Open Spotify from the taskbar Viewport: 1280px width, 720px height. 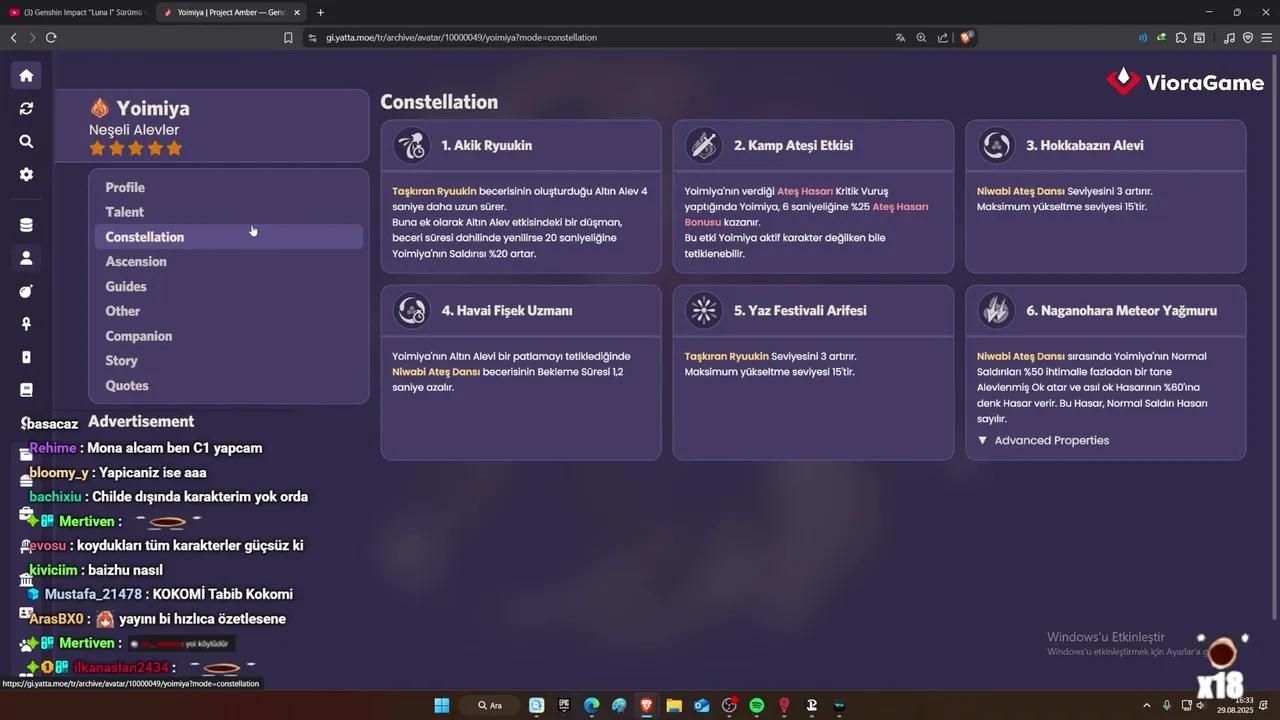tap(757, 705)
